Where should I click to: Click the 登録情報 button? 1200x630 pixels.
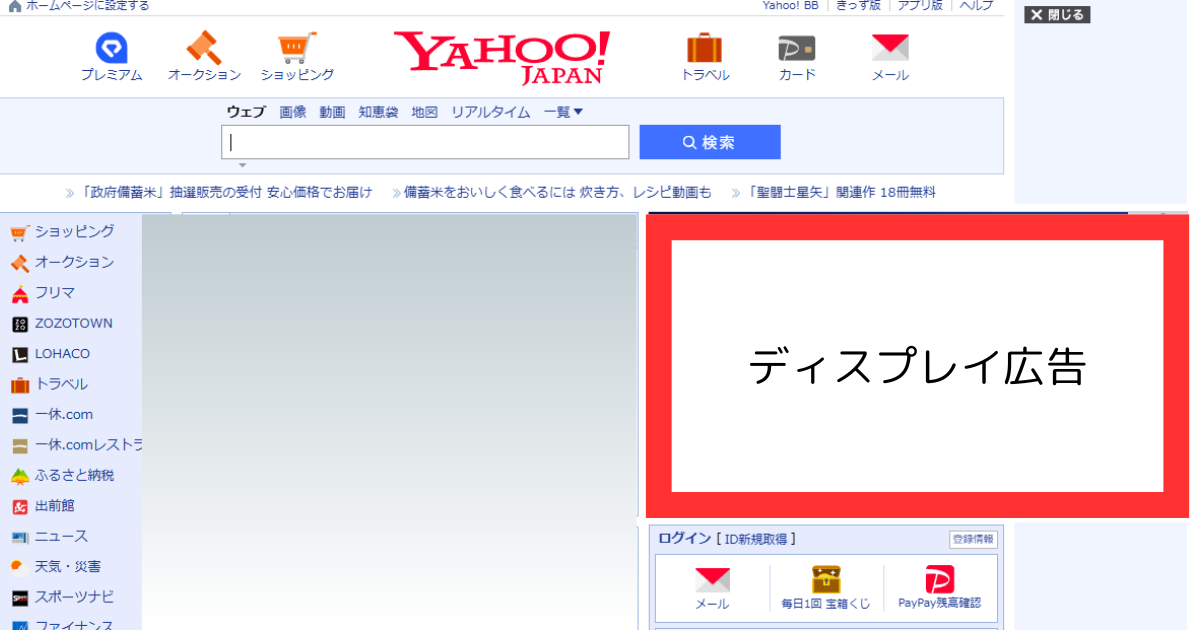(973, 539)
